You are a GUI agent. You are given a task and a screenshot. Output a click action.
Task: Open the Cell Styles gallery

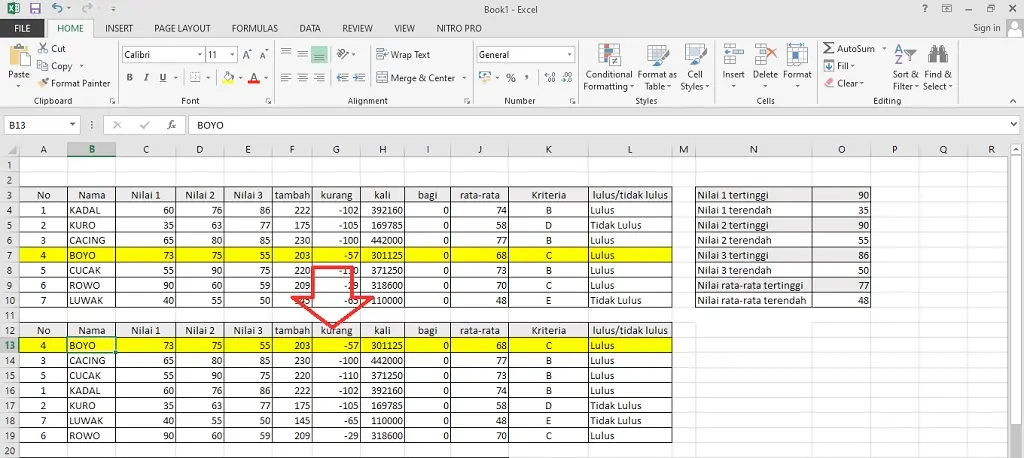pyautogui.click(x=695, y=68)
